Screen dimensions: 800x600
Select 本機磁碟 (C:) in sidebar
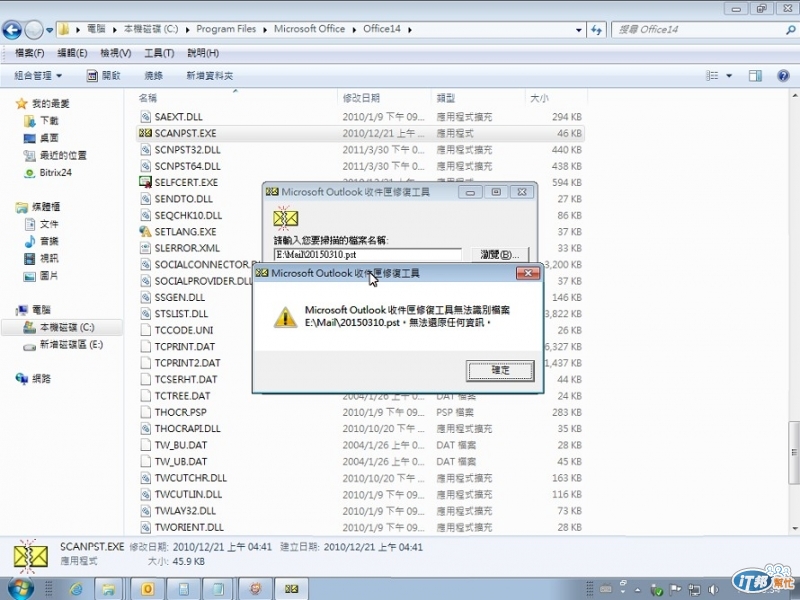coord(62,327)
